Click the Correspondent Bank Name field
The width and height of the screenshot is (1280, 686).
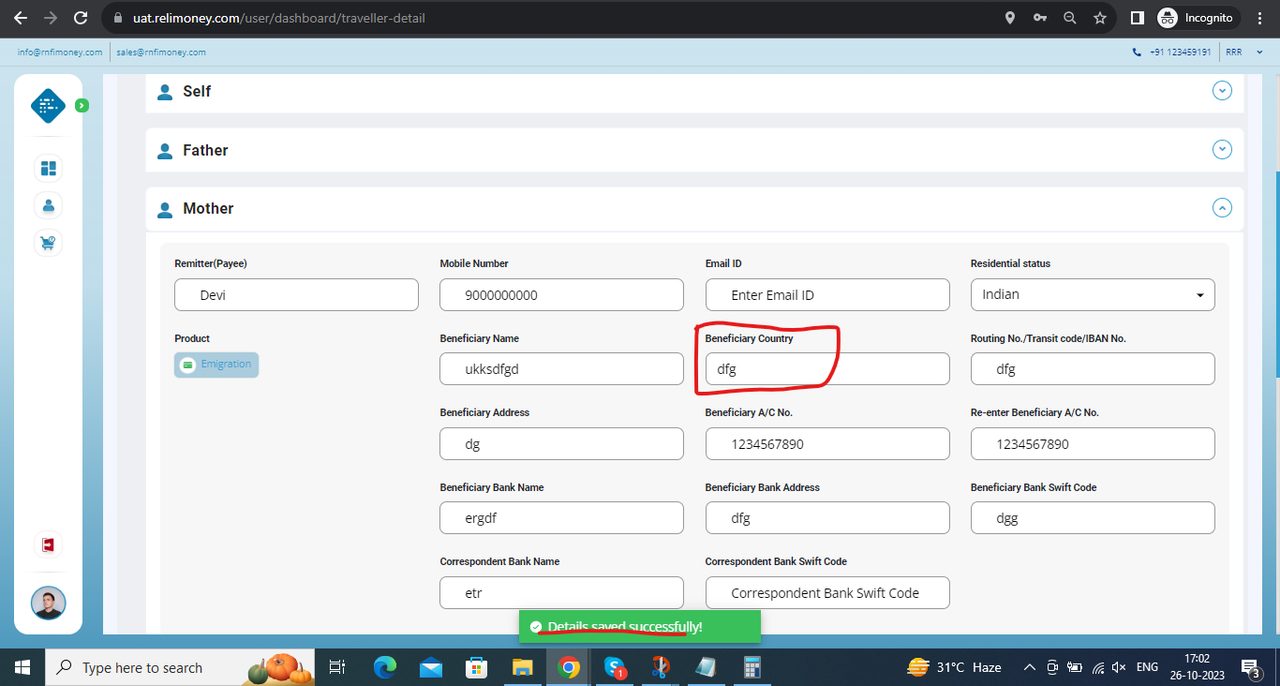point(562,593)
